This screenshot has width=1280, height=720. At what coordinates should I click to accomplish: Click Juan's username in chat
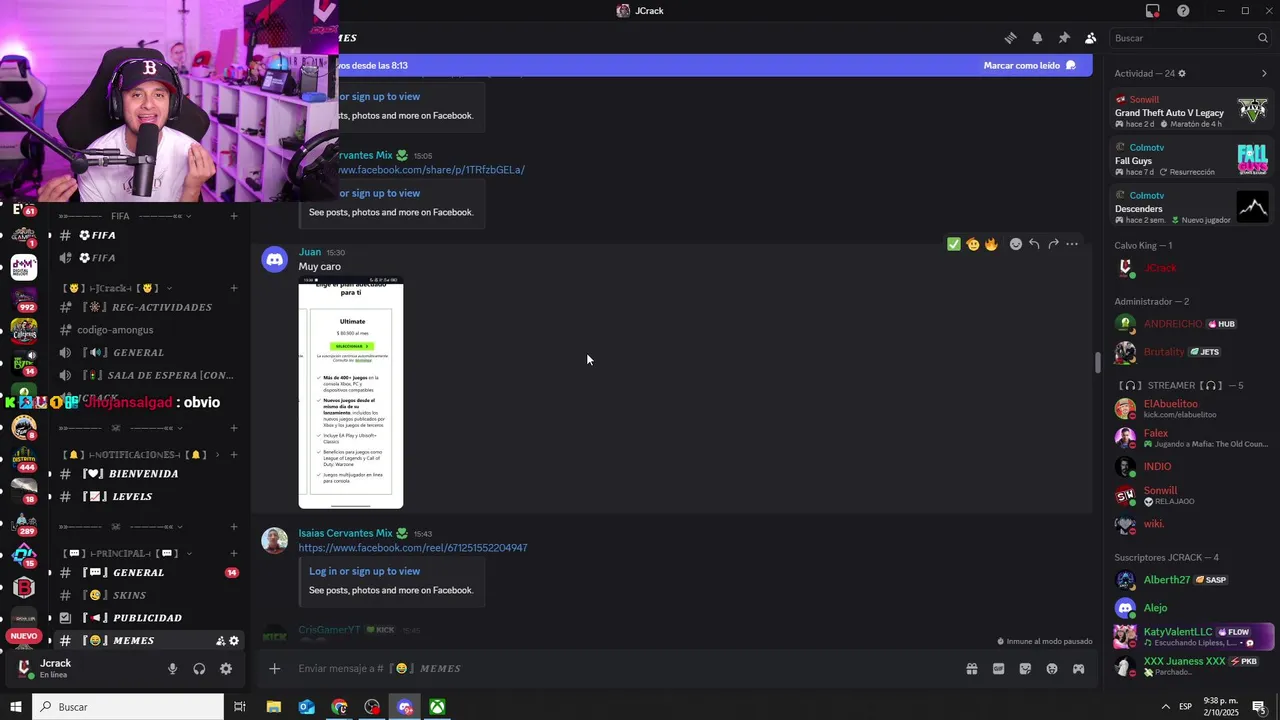[x=310, y=252]
